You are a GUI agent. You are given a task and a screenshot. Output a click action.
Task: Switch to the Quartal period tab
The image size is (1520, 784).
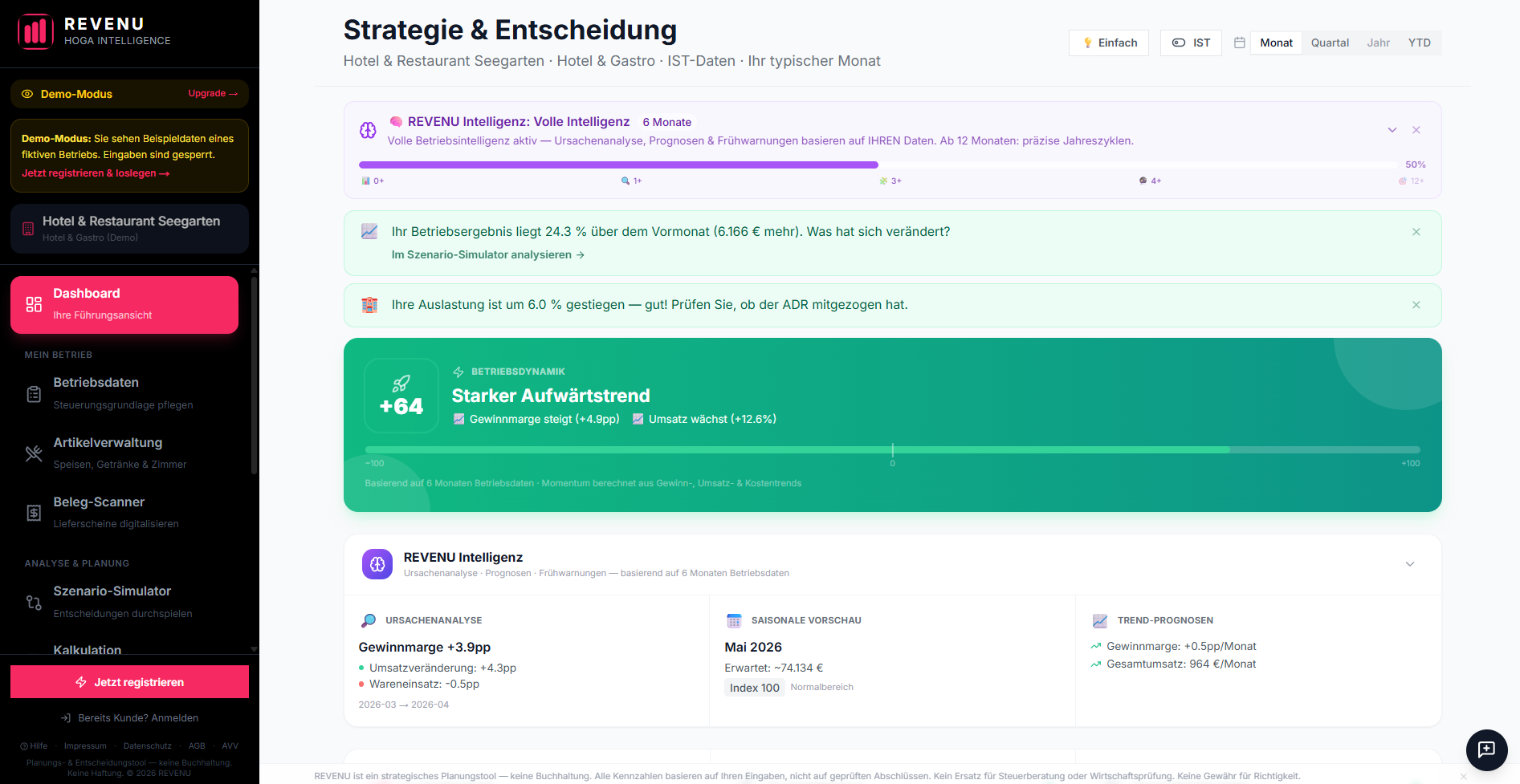point(1329,43)
